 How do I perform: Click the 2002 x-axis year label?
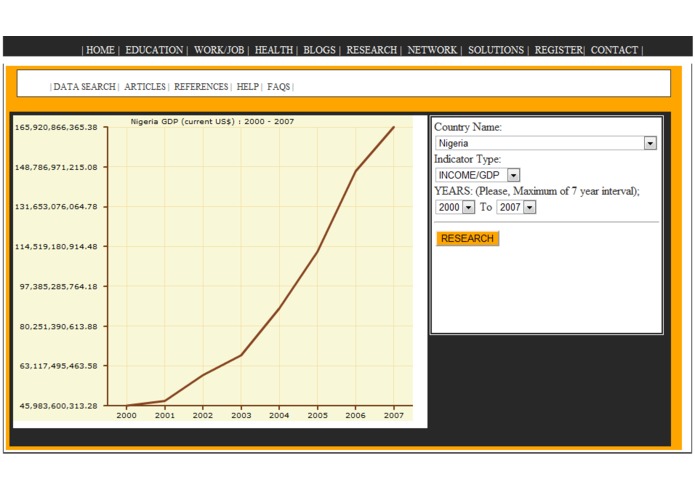(x=203, y=416)
